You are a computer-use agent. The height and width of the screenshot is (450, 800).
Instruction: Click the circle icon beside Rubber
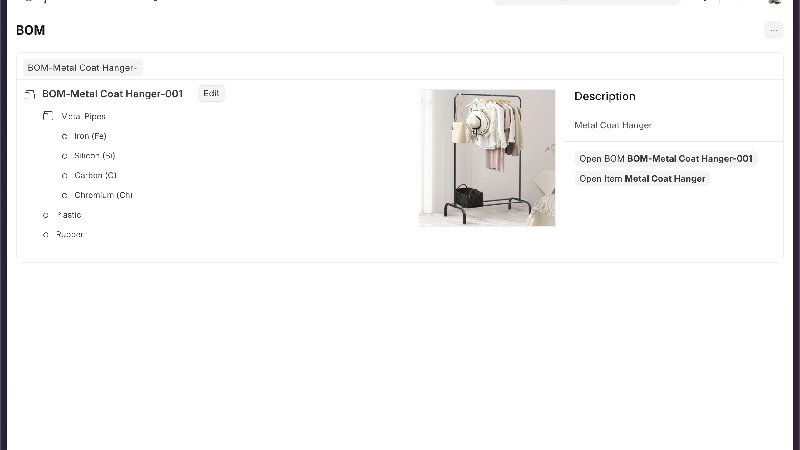click(46, 235)
